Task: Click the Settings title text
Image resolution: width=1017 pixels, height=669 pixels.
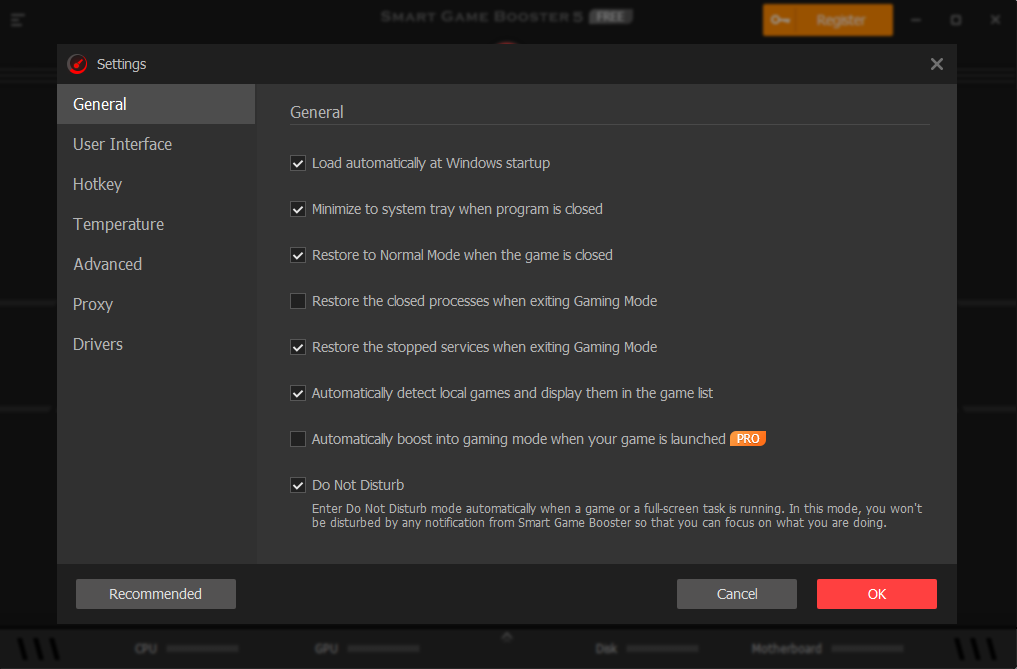Action: pos(121,64)
